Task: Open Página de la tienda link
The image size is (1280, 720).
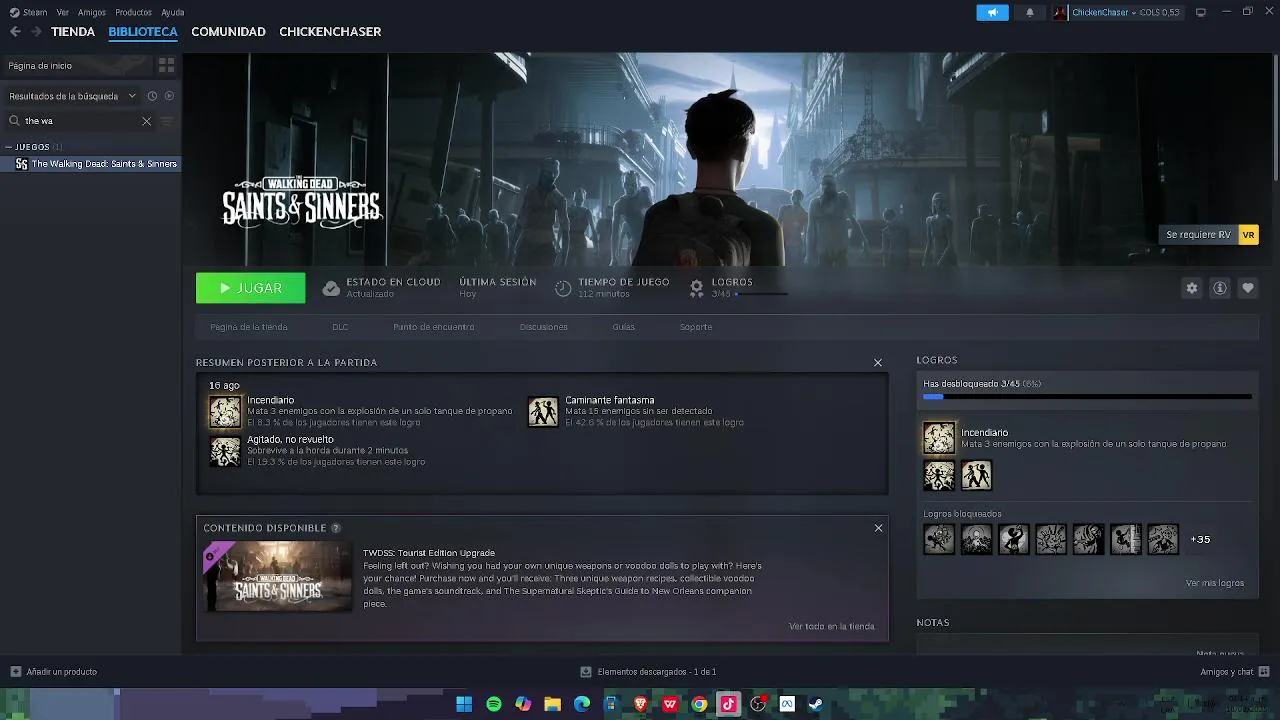Action: (249, 327)
